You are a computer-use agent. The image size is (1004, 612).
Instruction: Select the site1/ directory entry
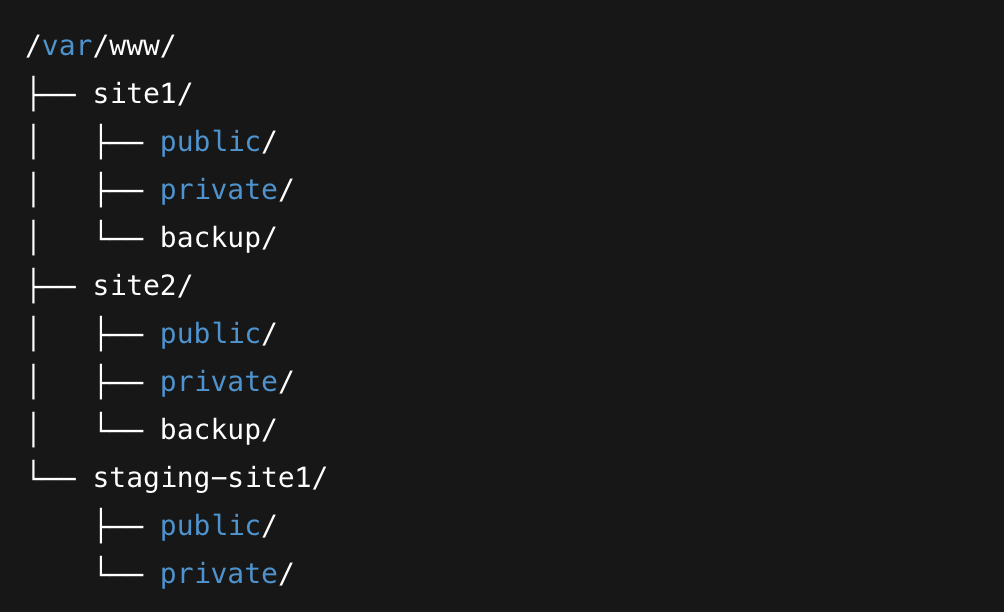[x=142, y=94]
